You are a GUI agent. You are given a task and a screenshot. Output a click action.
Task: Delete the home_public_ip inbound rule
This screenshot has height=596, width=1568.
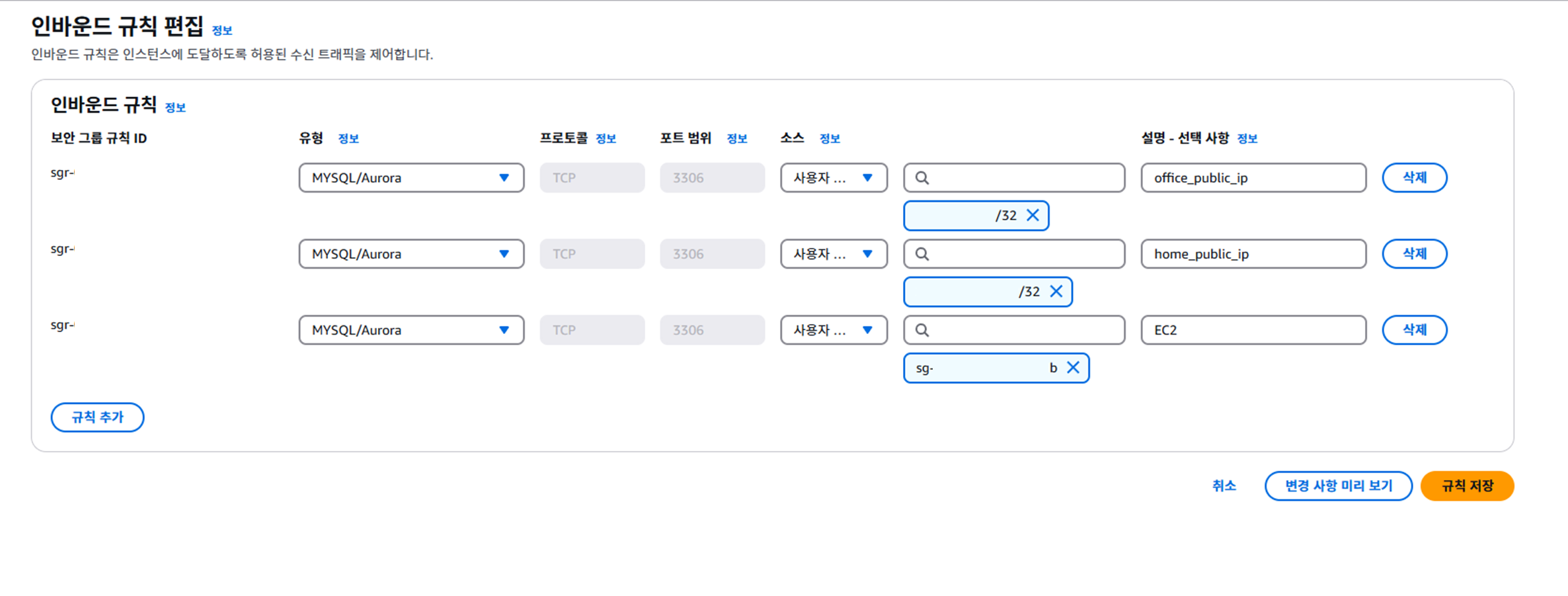click(x=1415, y=254)
